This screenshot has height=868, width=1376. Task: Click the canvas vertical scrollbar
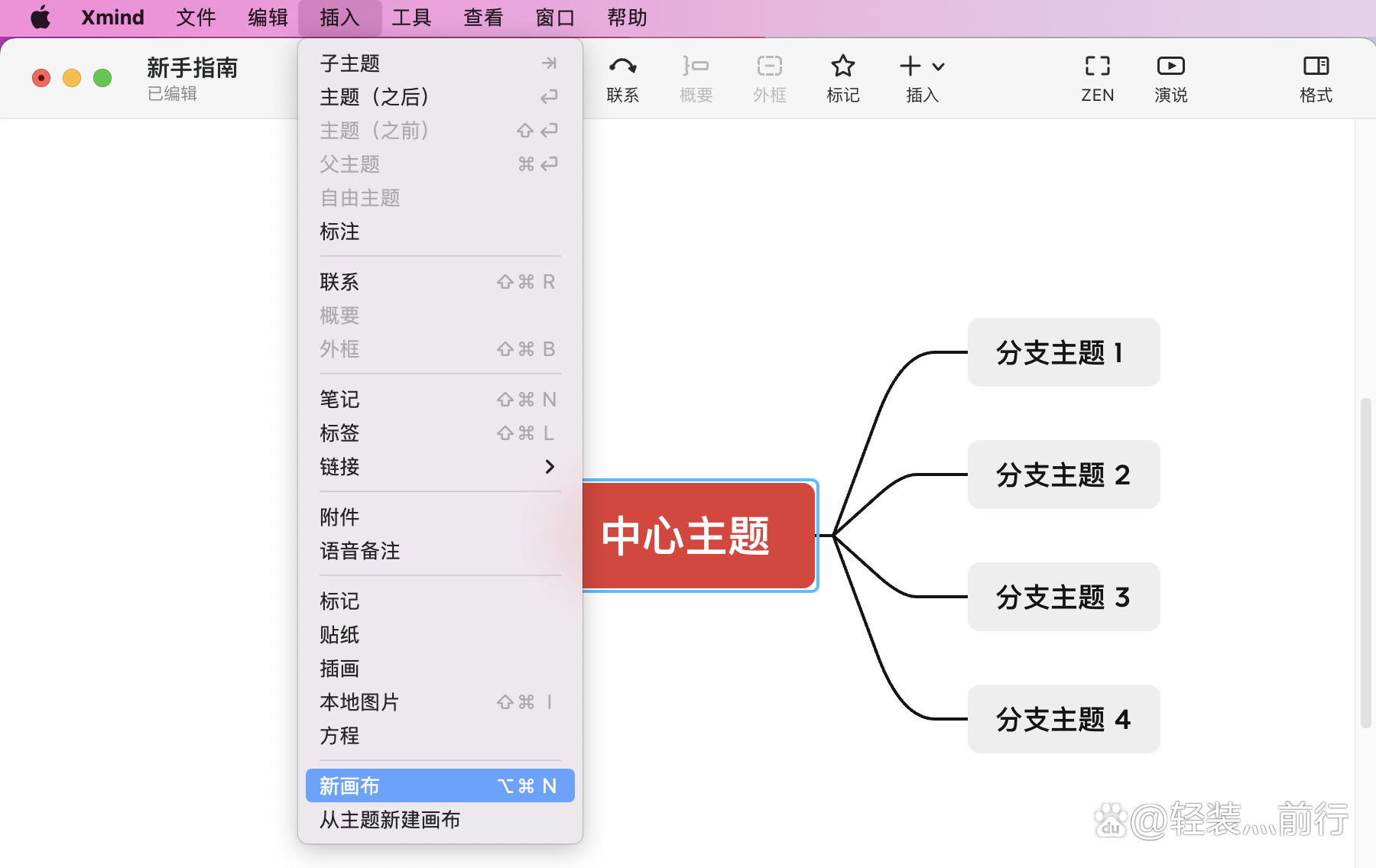pyautogui.click(x=1365, y=563)
